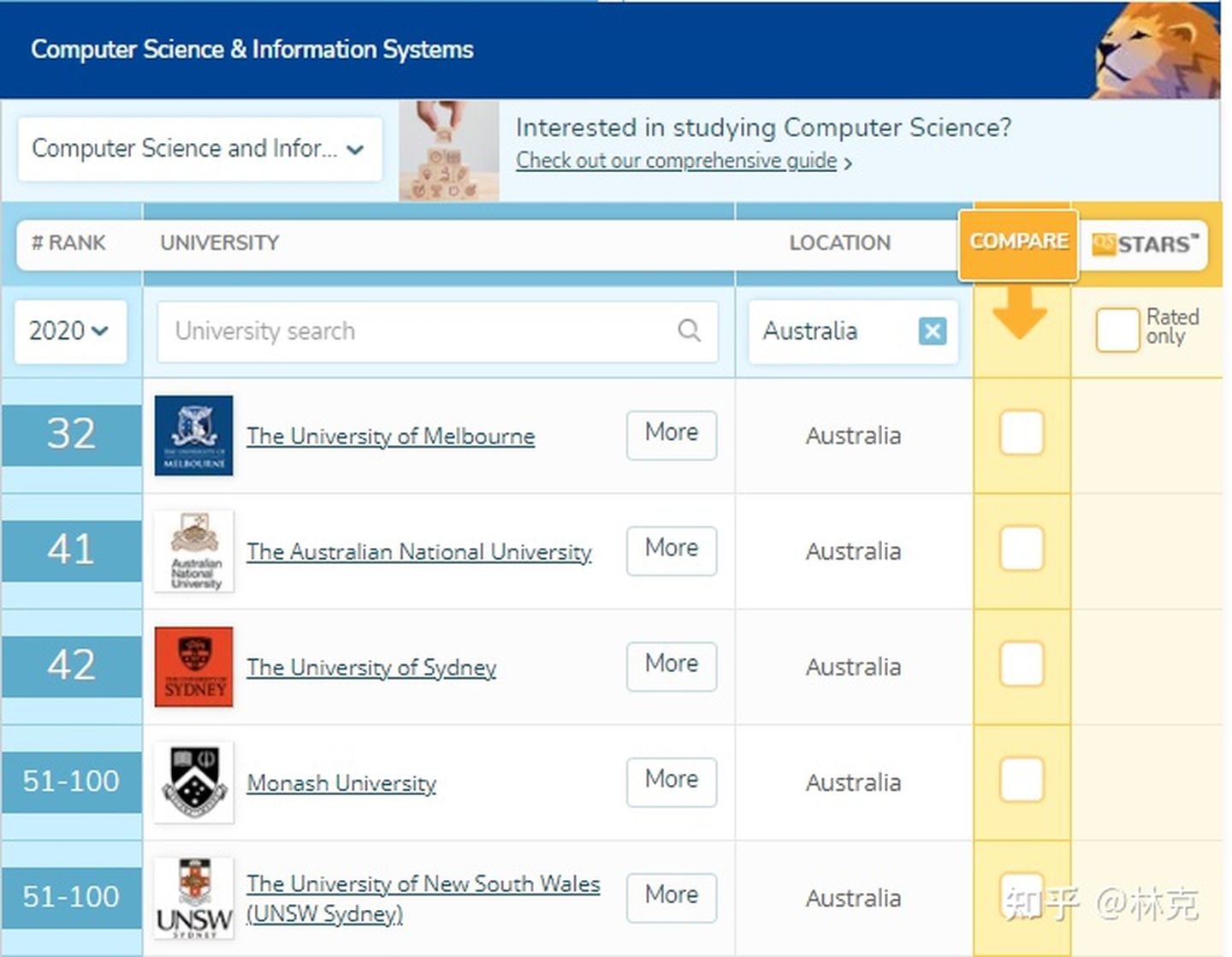Click the UNIVERSITY column header
Screen dimensions: 1232x957
pyautogui.click(x=220, y=242)
